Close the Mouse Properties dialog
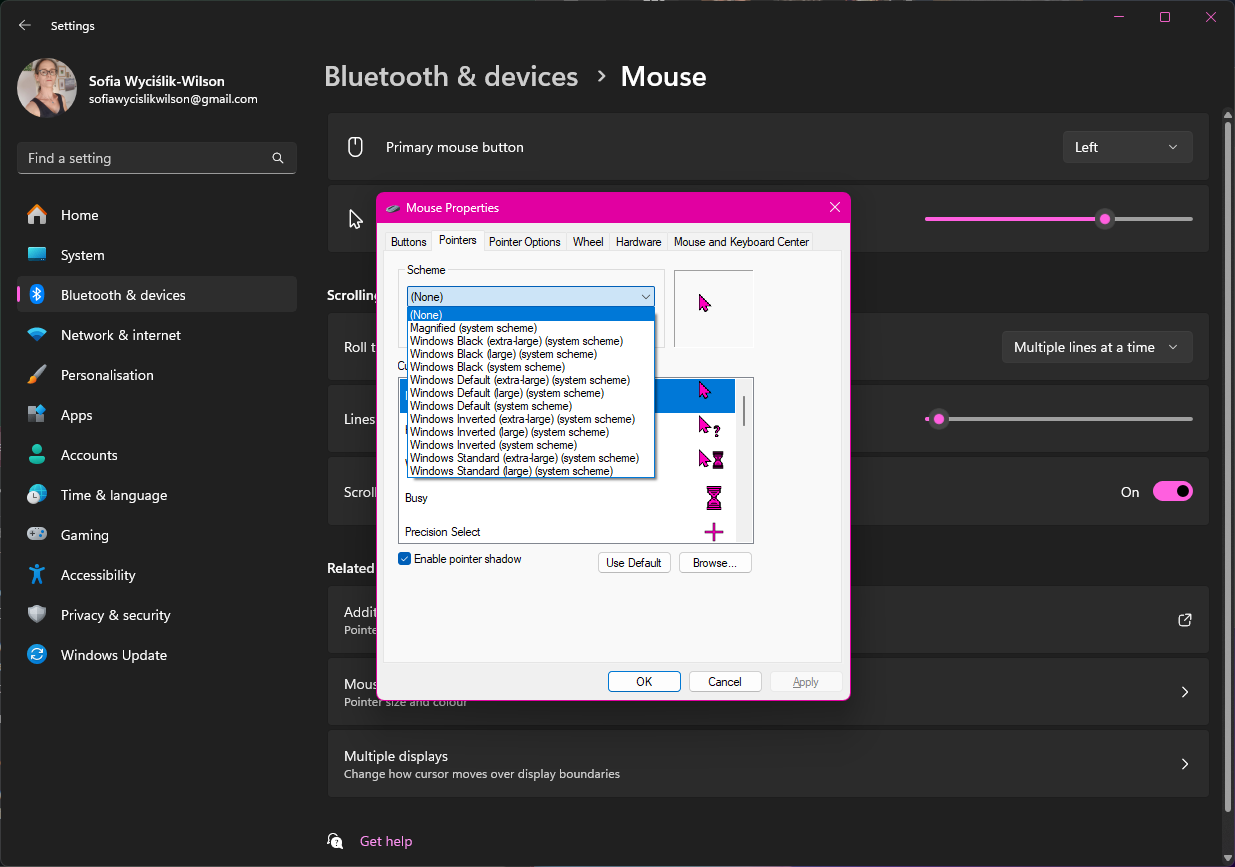 pos(835,208)
